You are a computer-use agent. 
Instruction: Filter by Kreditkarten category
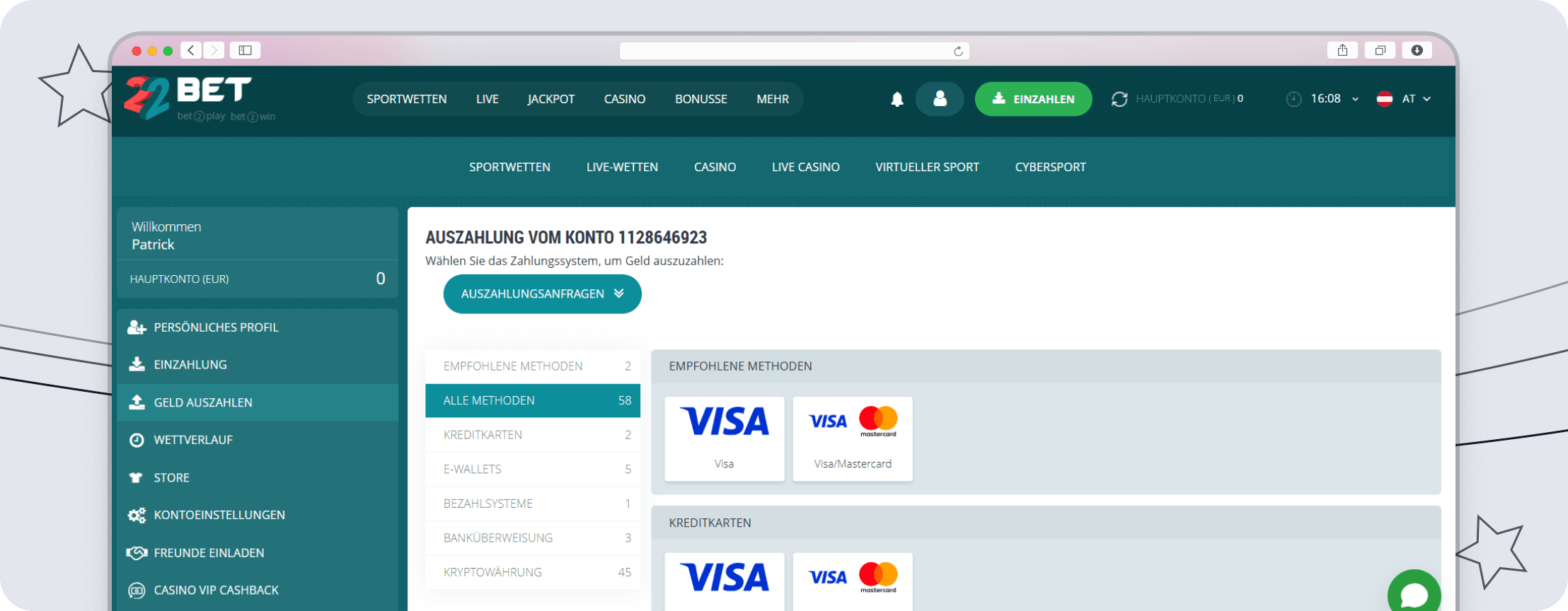pos(533,435)
